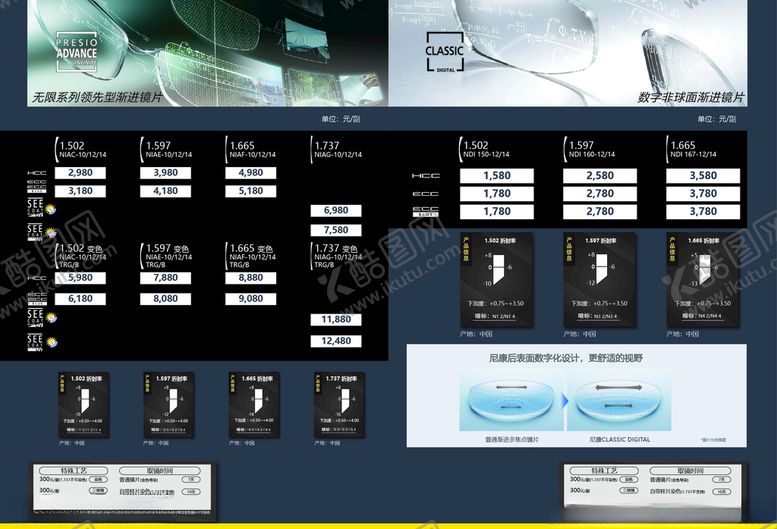Click the blue arrow between the lens diagrams
The image size is (777, 529).
tap(564, 401)
